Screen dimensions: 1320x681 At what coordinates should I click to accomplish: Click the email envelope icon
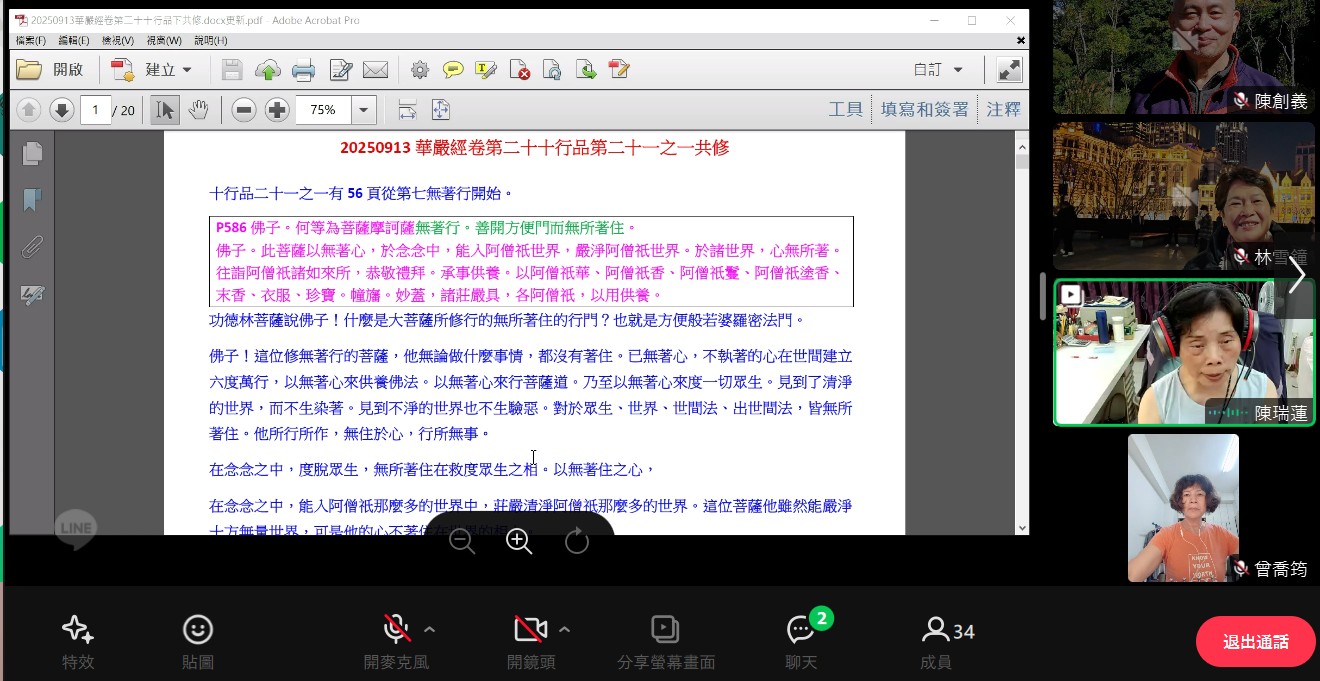[375, 70]
